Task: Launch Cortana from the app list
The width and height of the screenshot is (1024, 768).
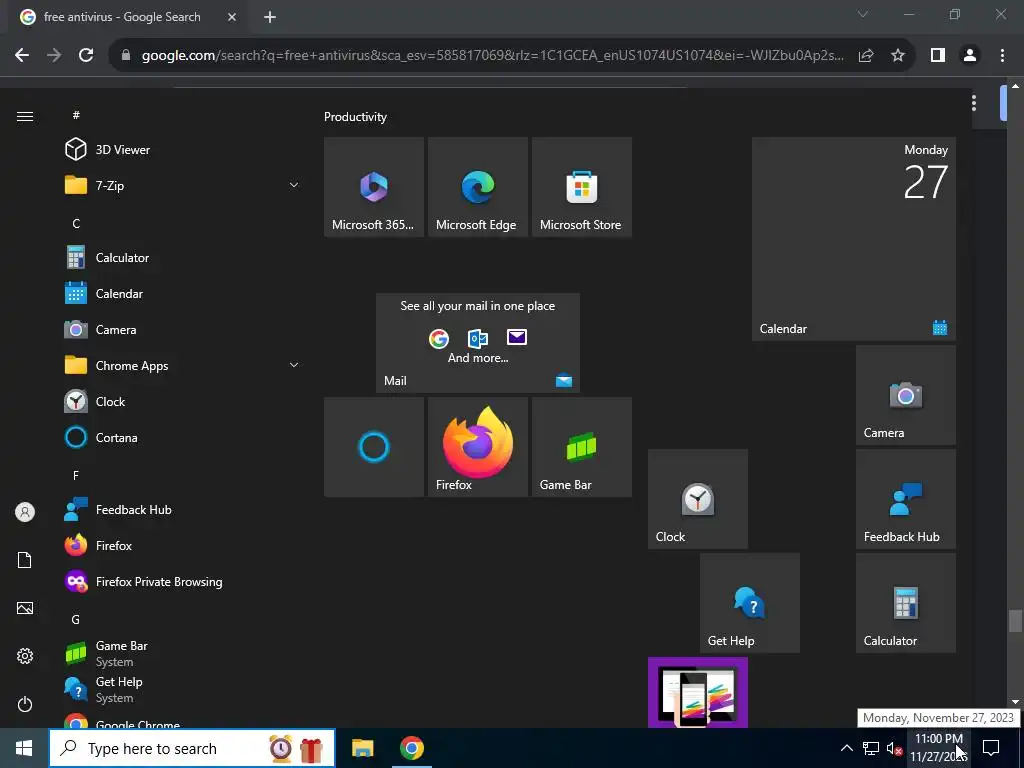Action: 181,438
